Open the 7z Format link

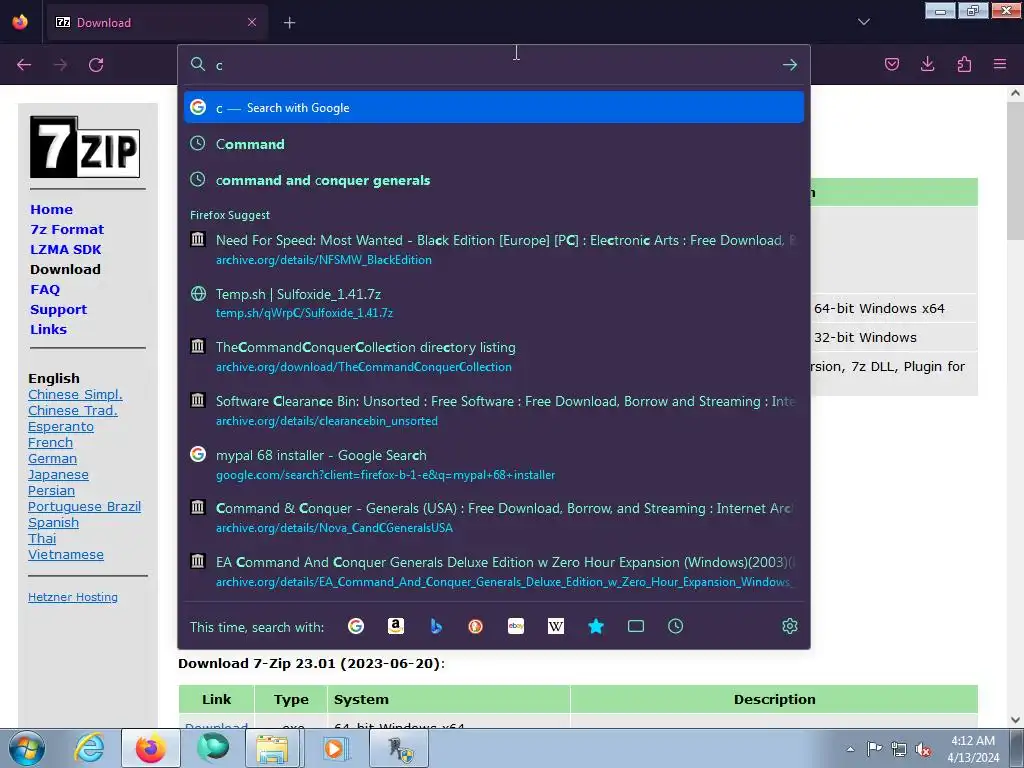pos(67,230)
